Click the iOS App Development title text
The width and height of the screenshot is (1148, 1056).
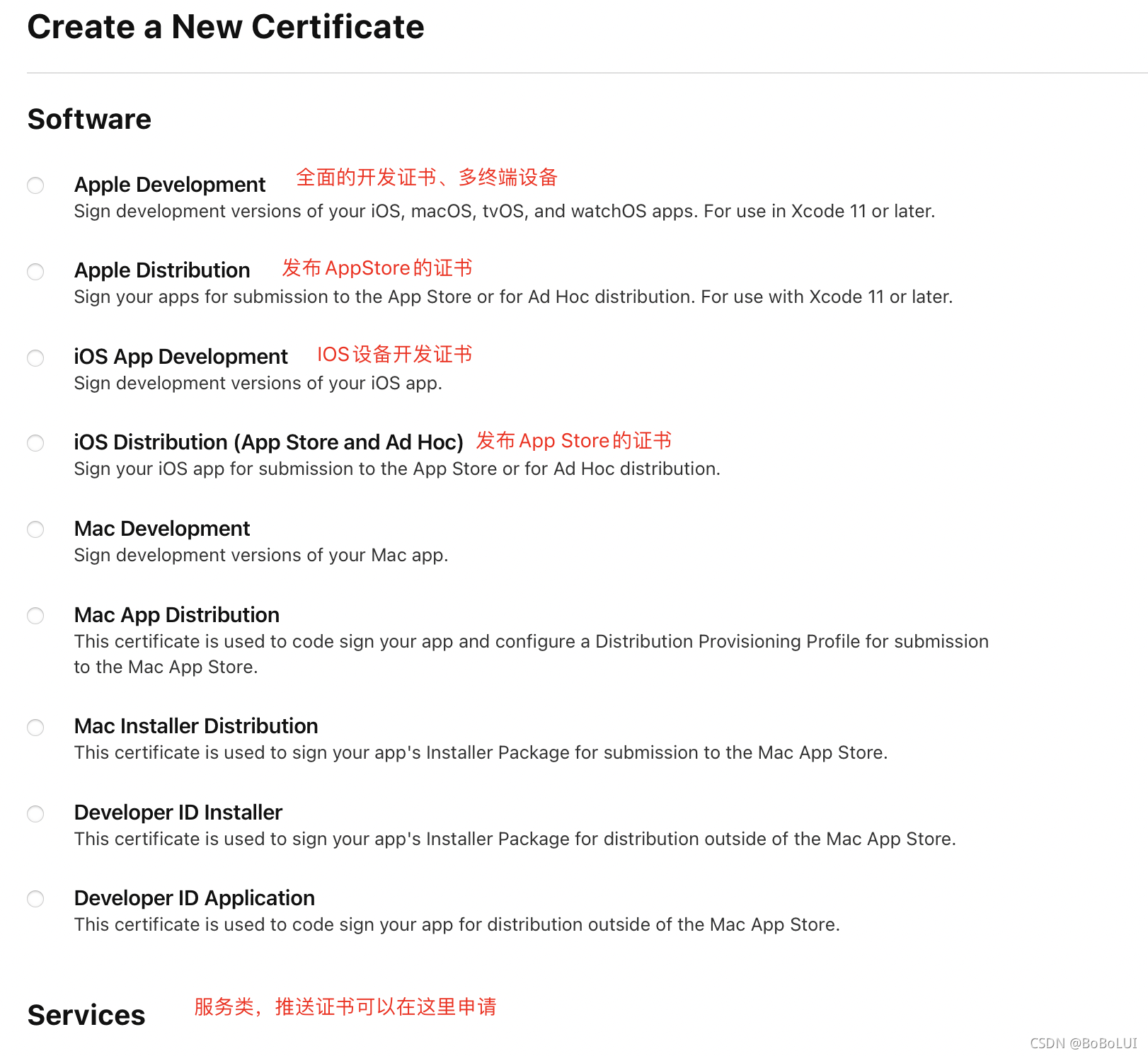[180, 357]
